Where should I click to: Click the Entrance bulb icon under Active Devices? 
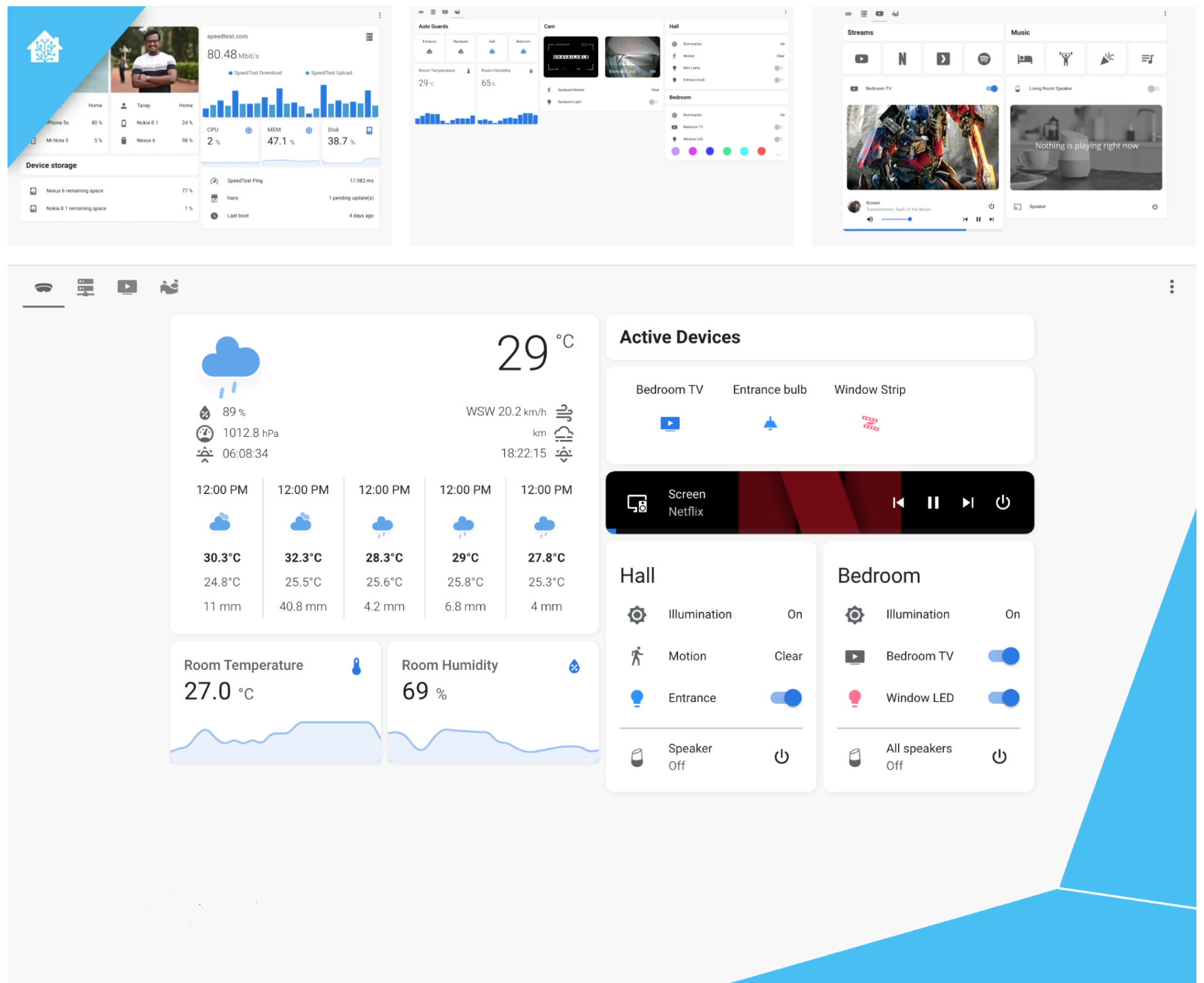(770, 424)
